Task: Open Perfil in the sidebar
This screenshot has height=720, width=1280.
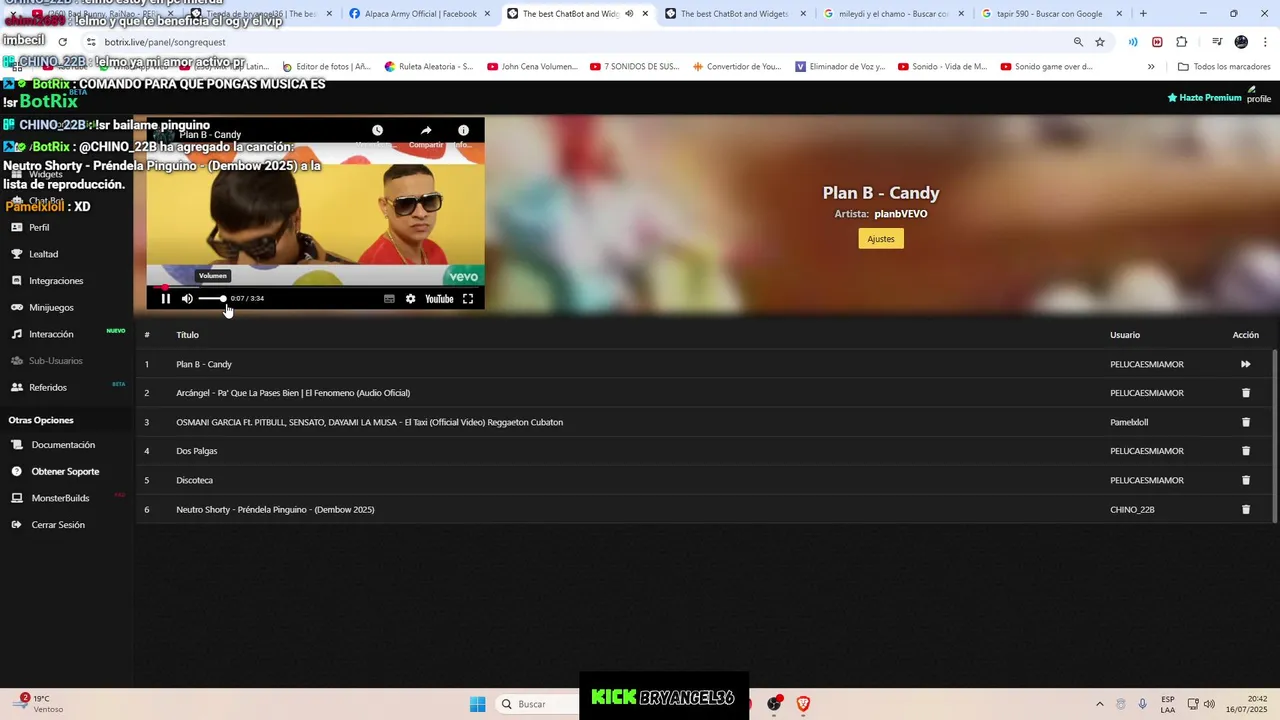Action: pyautogui.click(x=39, y=228)
